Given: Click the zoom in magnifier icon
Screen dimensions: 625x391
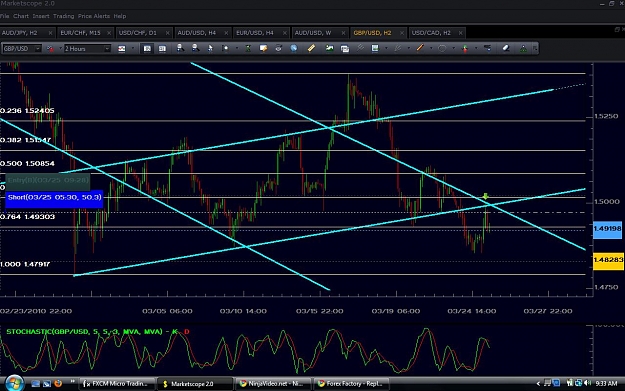Looking at the screenshot, I should (x=180, y=48).
